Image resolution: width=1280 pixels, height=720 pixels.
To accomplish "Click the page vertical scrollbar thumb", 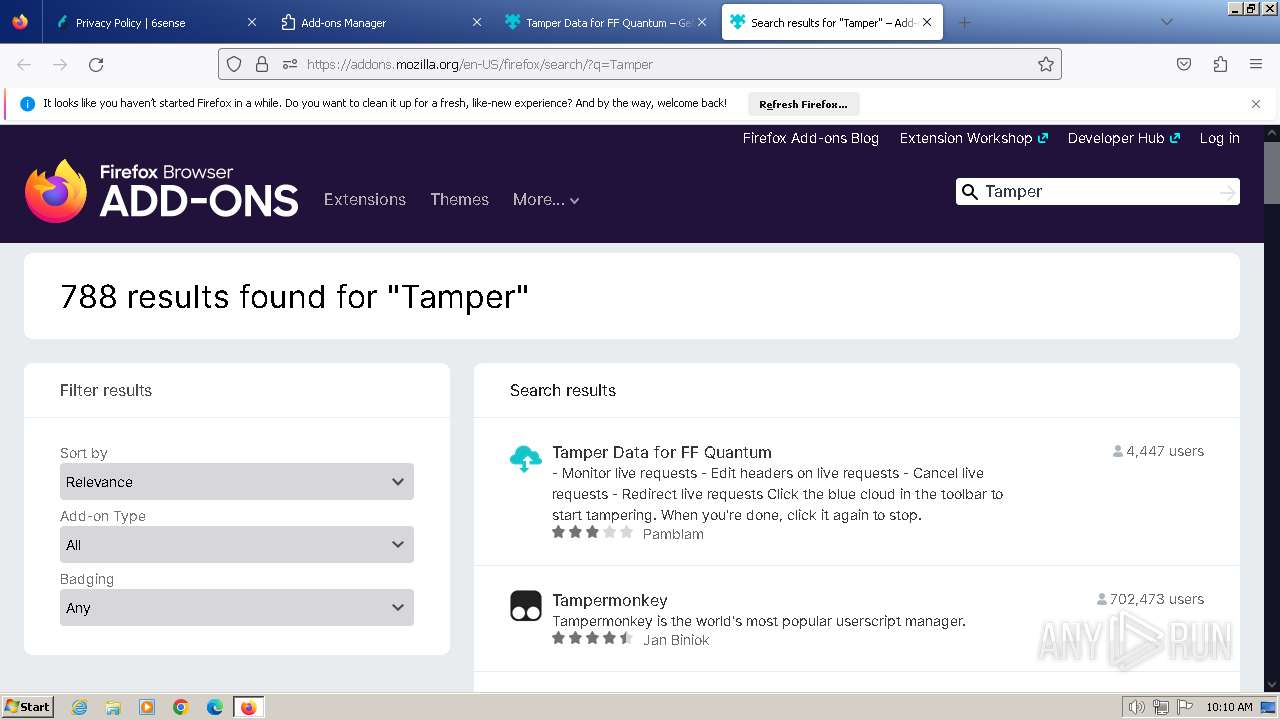I will pos(1271,172).
